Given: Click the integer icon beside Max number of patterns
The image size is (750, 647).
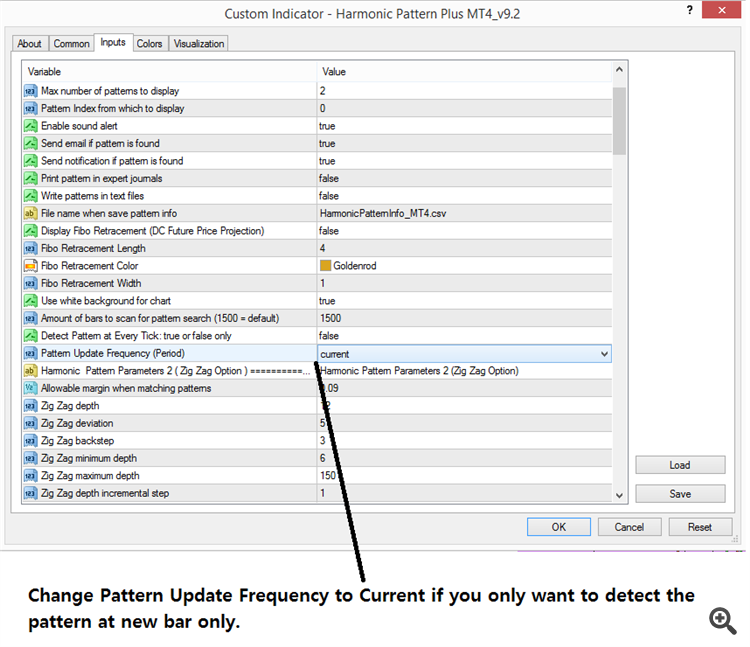Looking at the screenshot, I should (30, 91).
